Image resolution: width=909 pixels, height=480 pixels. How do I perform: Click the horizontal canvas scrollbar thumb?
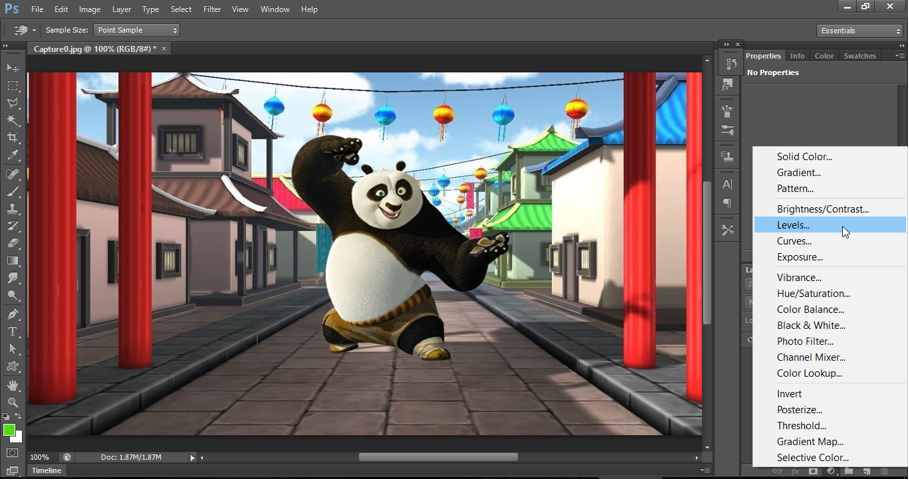(x=438, y=457)
